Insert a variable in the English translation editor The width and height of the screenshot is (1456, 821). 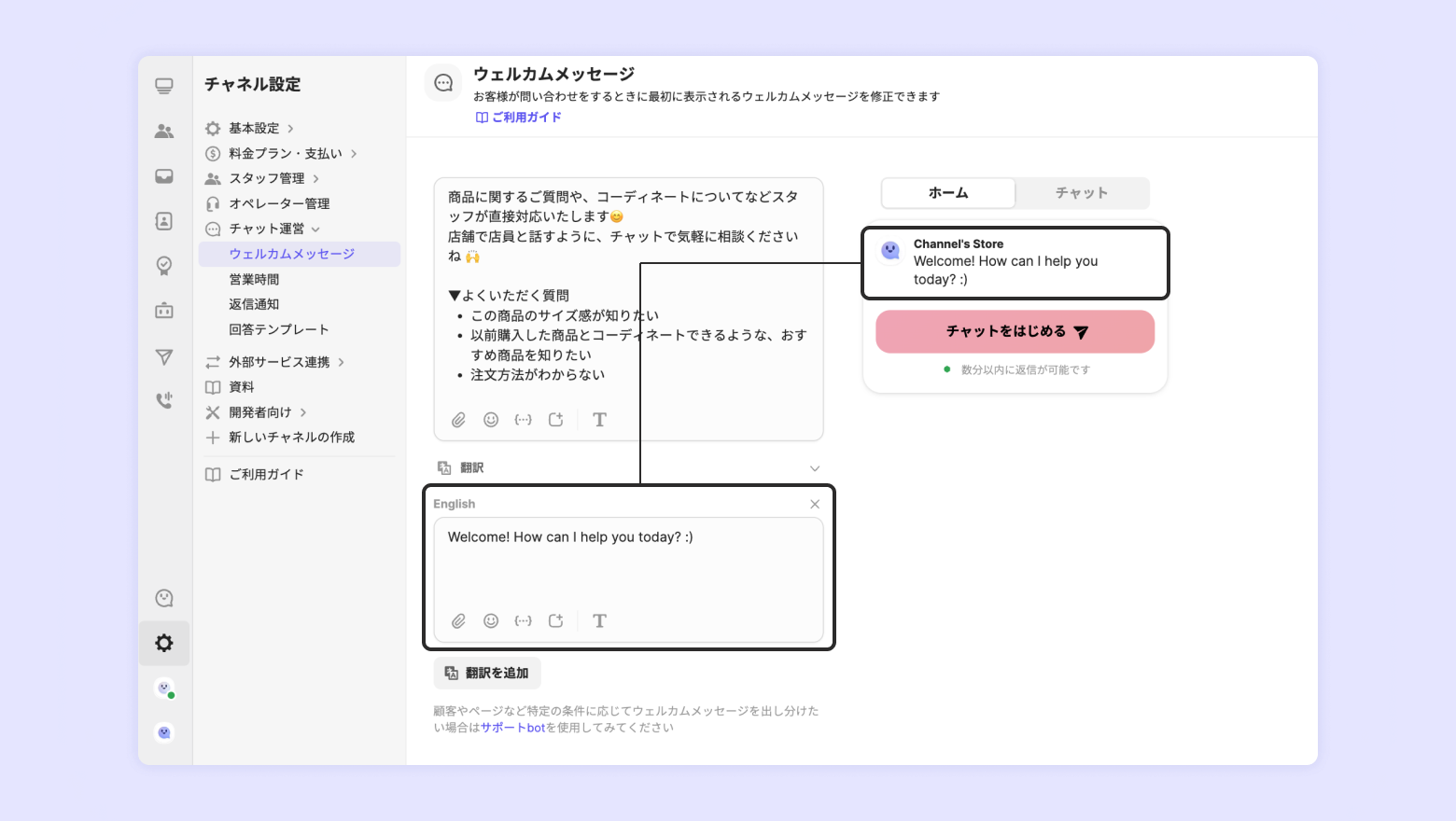tap(524, 620)
